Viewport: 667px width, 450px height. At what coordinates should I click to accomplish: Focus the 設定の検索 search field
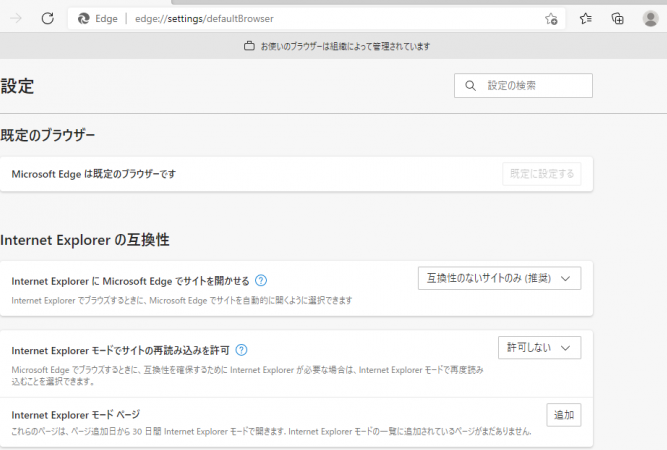coord(523,85)
